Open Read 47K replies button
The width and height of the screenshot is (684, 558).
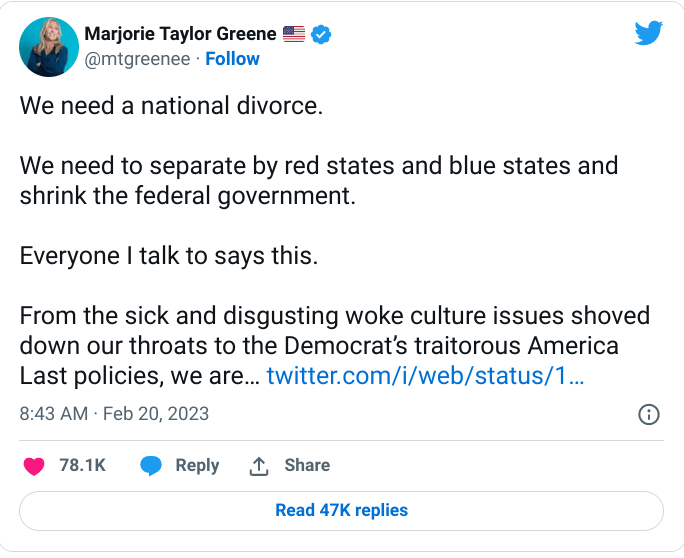(341, 510)
